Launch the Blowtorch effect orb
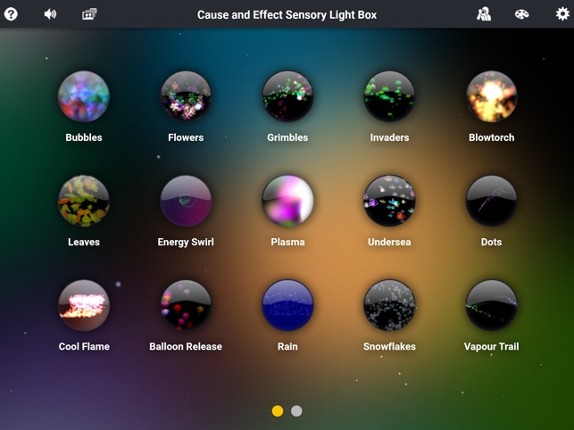 tap(492, 96)
